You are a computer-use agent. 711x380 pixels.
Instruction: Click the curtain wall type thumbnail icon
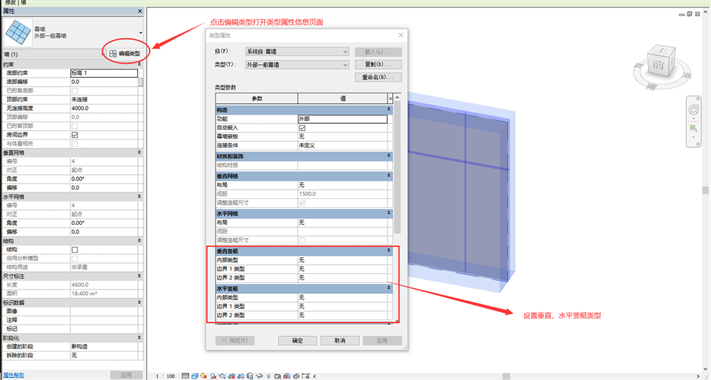[x=19, y=32]
